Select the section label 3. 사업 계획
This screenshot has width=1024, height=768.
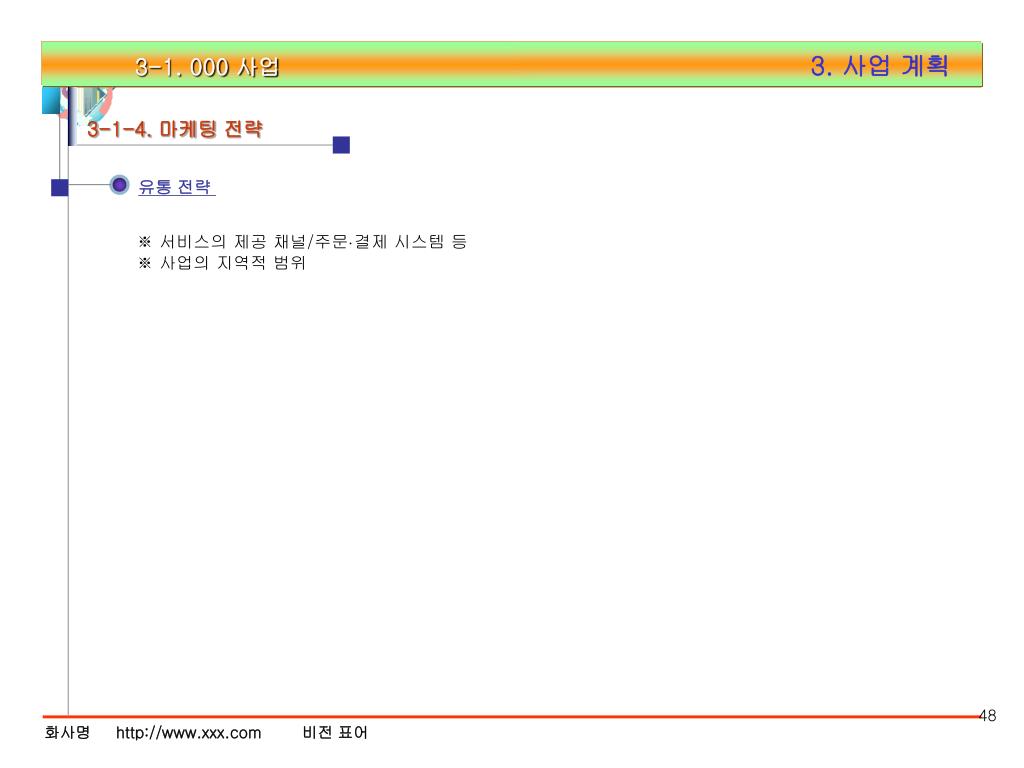[x=879, y=65]
